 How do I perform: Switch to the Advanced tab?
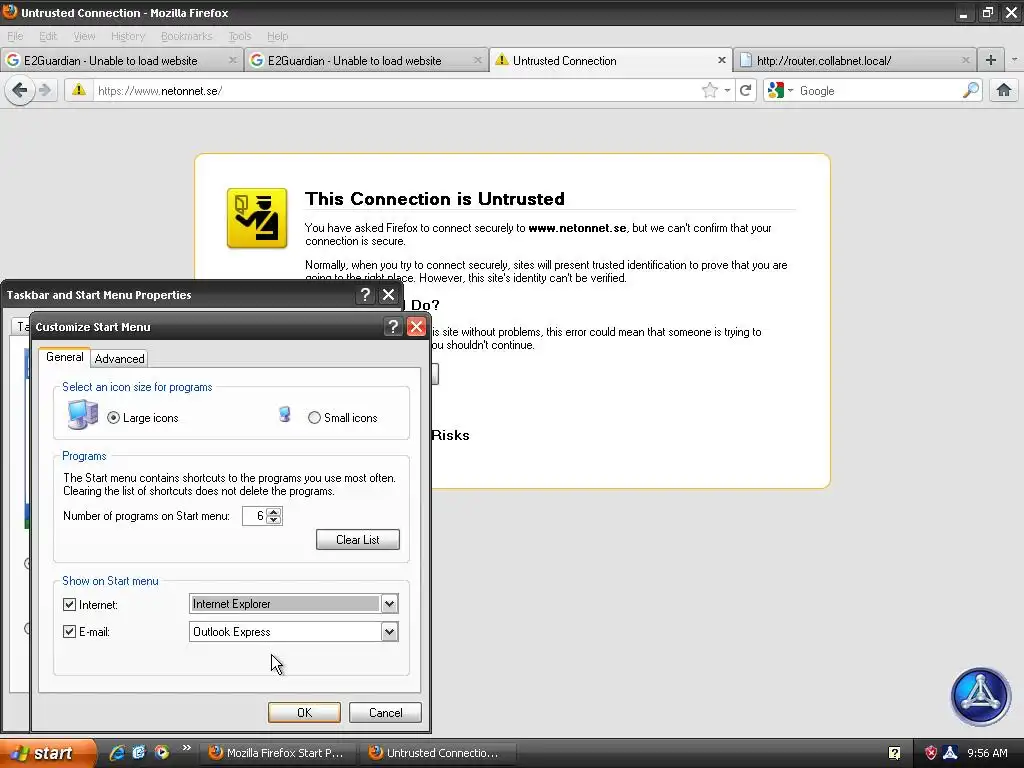(x=120, y=359)
